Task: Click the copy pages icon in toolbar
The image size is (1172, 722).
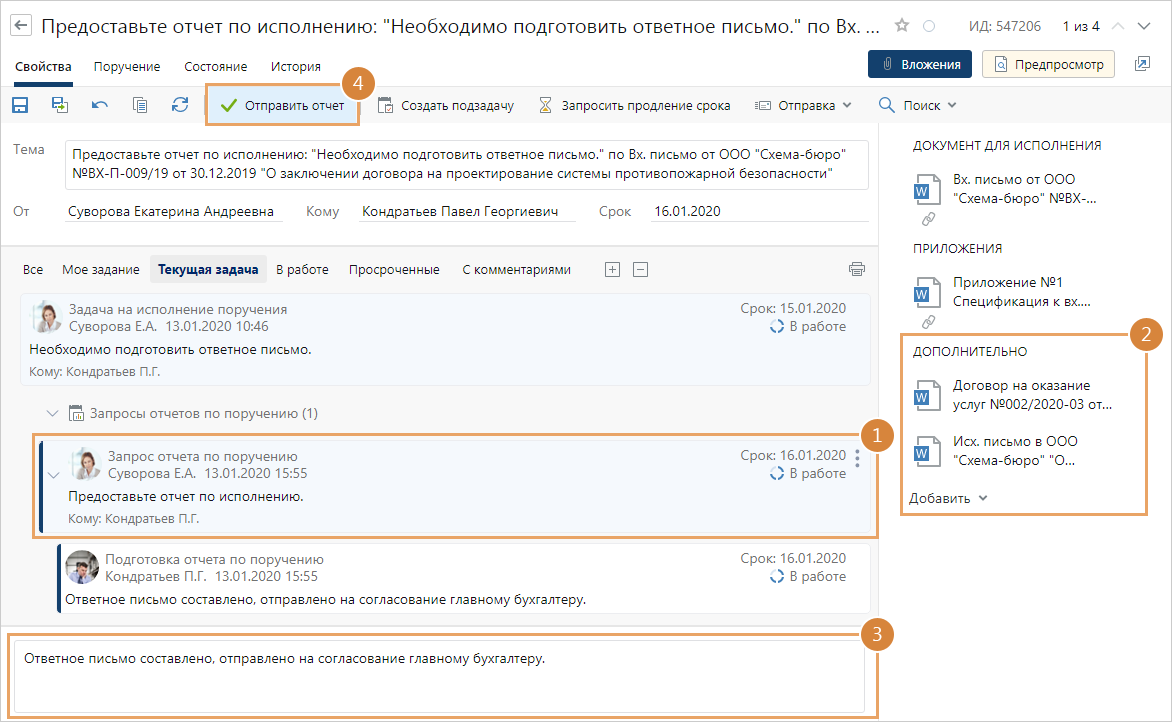Action: pyautogui.click(x=140, y=105)
